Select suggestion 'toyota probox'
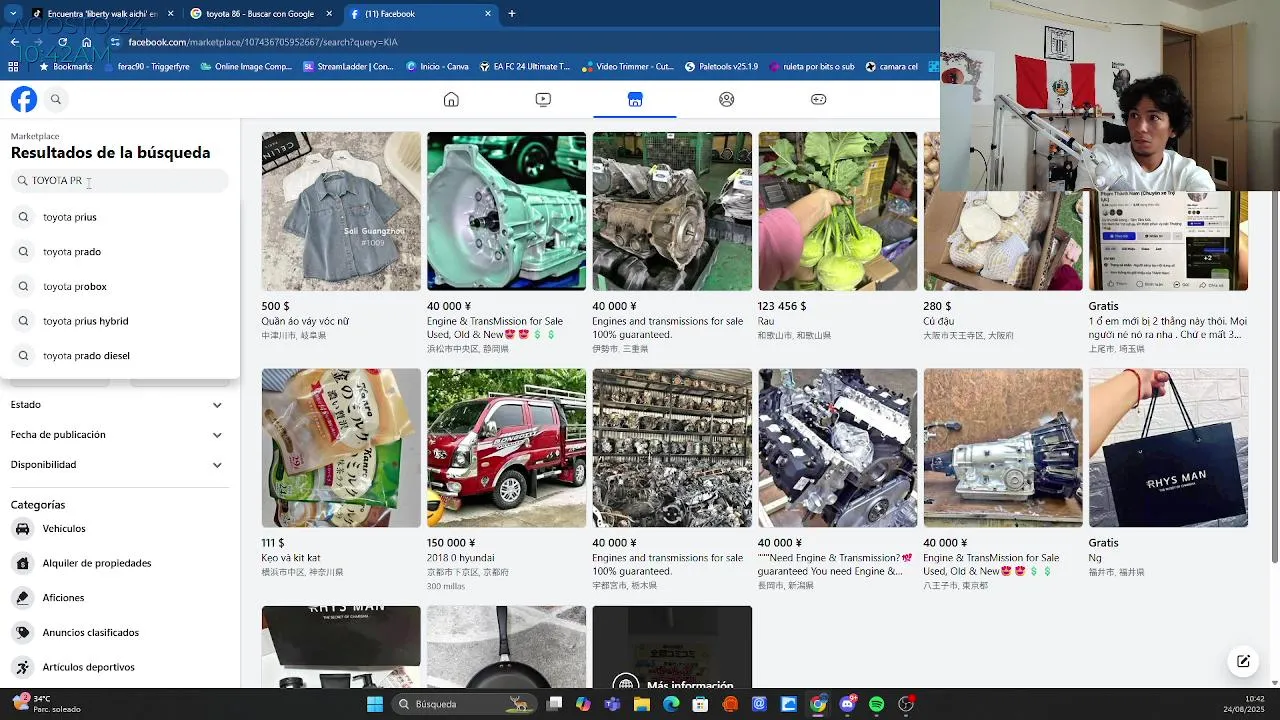The height and width of the screenshot is (720, 1280). [120, 286]
